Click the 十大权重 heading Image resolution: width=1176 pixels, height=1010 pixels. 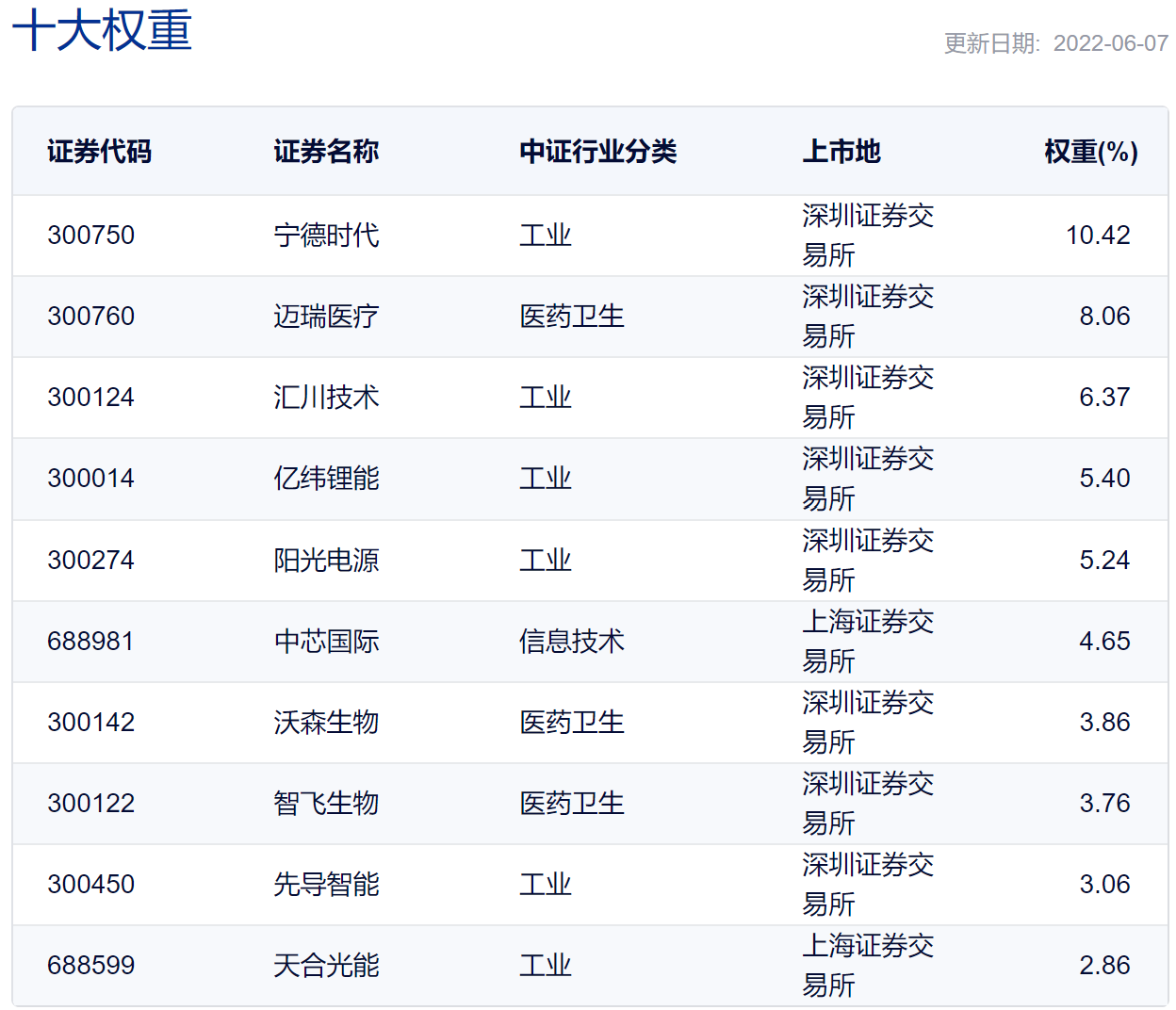[102, 30]
